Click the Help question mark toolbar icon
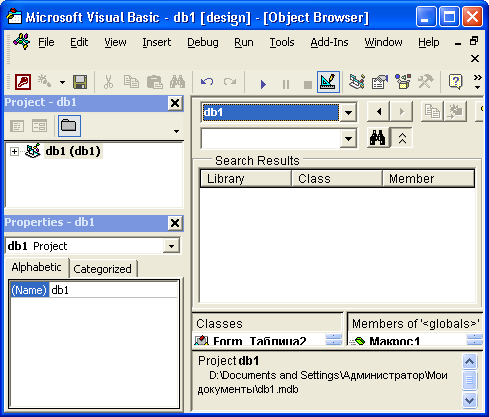Screen dimensions: 489x417 (455, 82)
